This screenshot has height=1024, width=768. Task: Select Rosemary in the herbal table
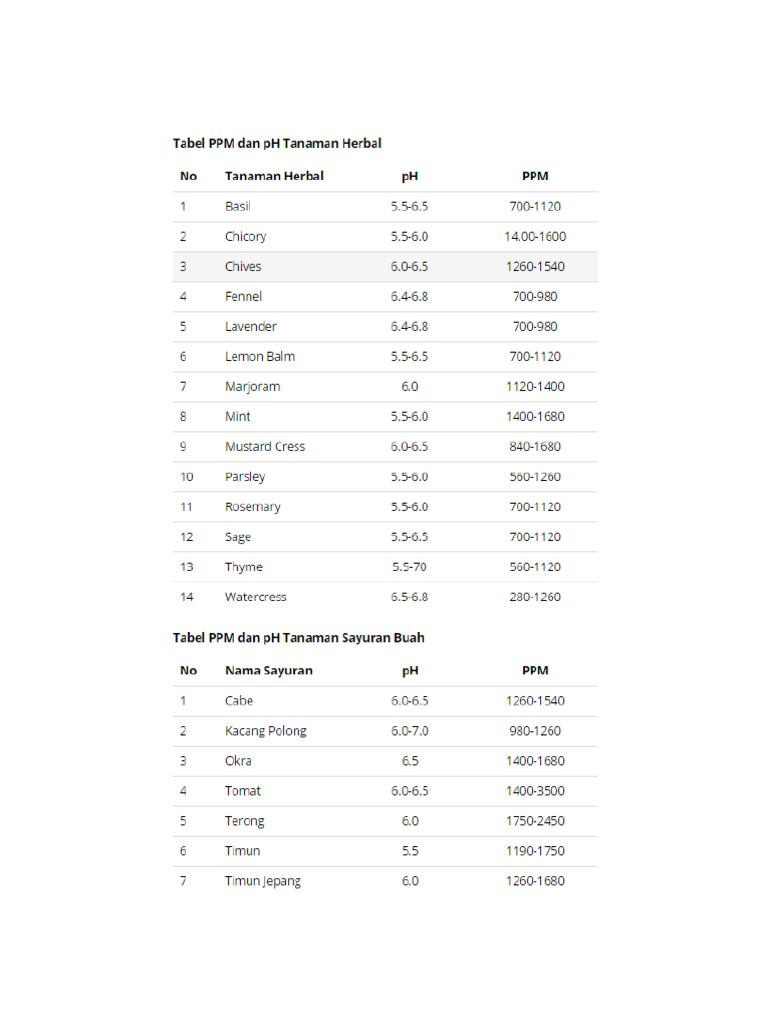[253, 507]
